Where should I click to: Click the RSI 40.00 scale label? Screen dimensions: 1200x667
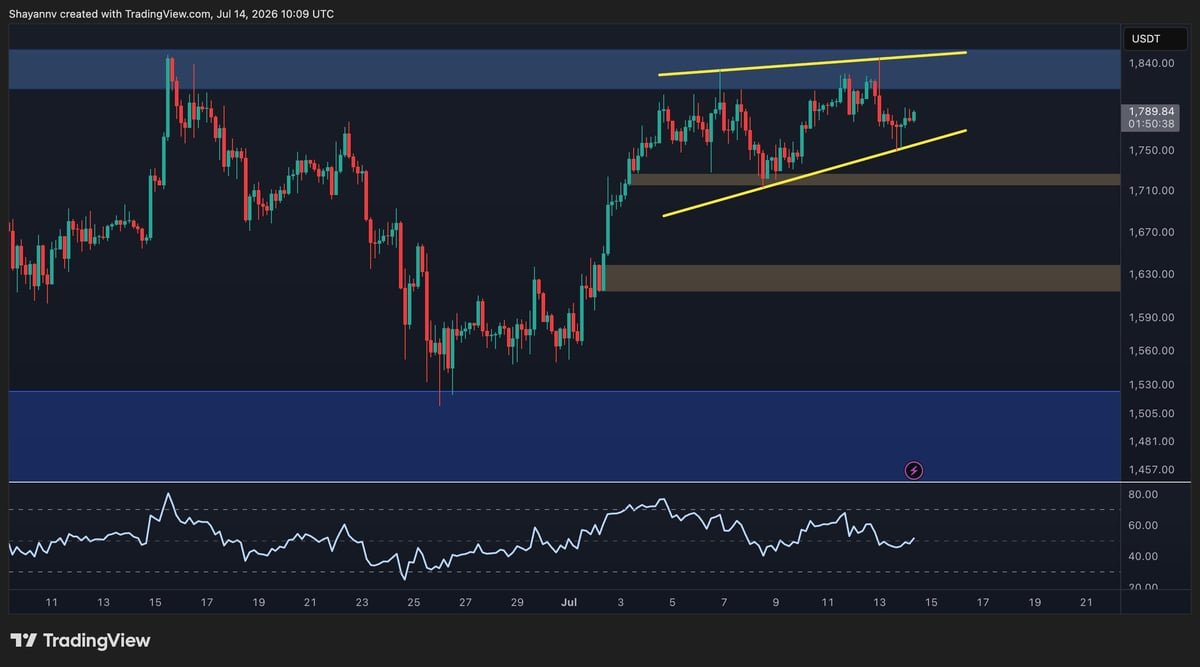tap(1144, 556)
